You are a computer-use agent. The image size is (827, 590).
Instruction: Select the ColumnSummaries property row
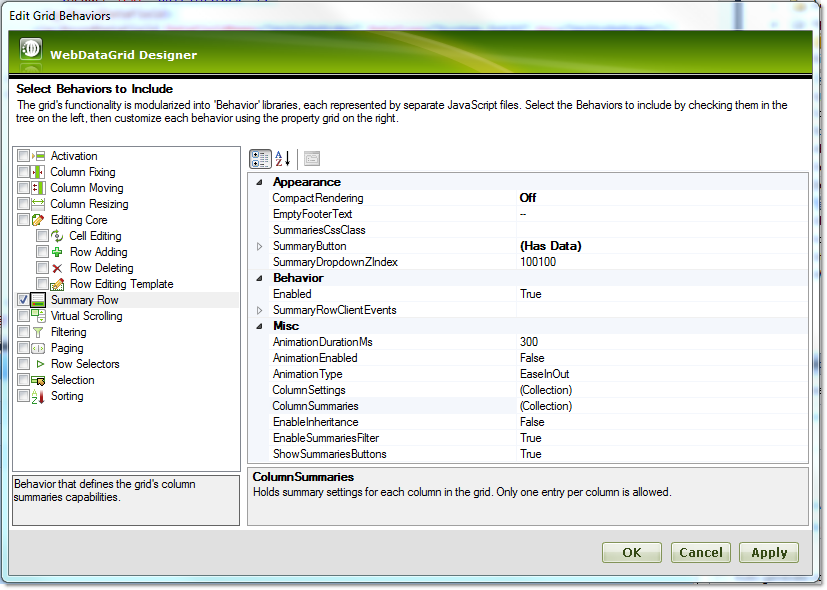316,406
